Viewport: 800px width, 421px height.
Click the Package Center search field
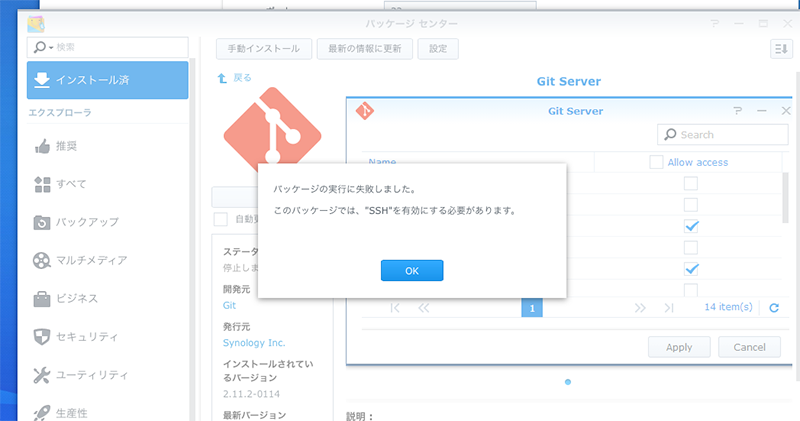click(x=108, y=47)
